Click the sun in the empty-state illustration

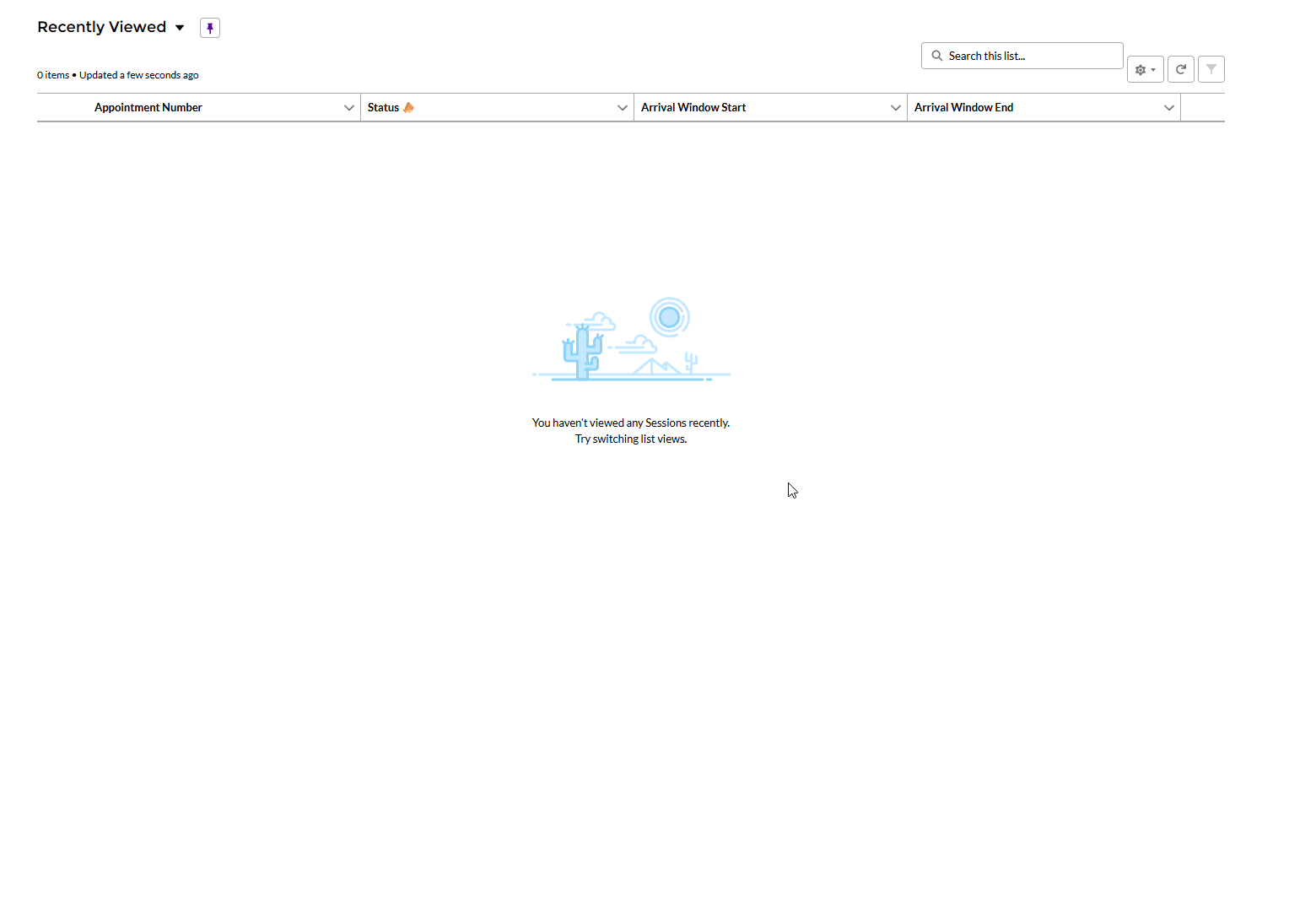click(x=669, y=317)
